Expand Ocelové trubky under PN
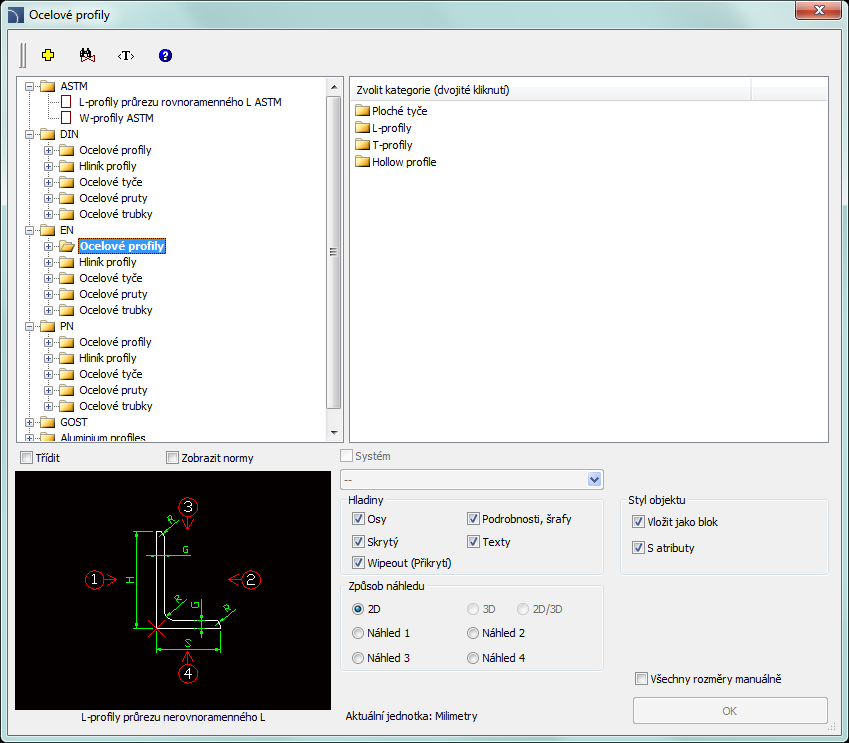 (x=48, y=406)
